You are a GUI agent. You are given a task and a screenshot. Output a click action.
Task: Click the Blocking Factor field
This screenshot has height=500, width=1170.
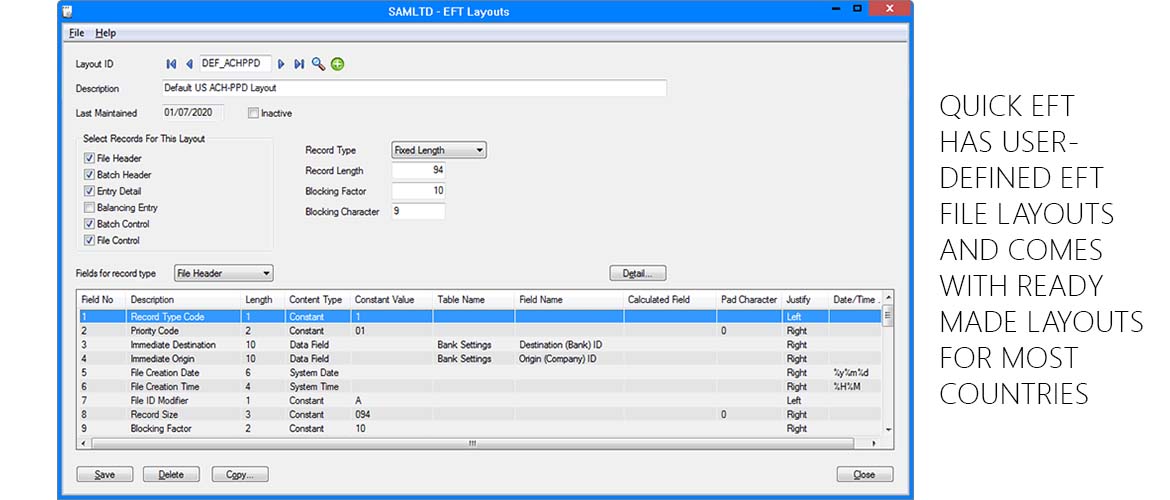[x=418, y=191]
